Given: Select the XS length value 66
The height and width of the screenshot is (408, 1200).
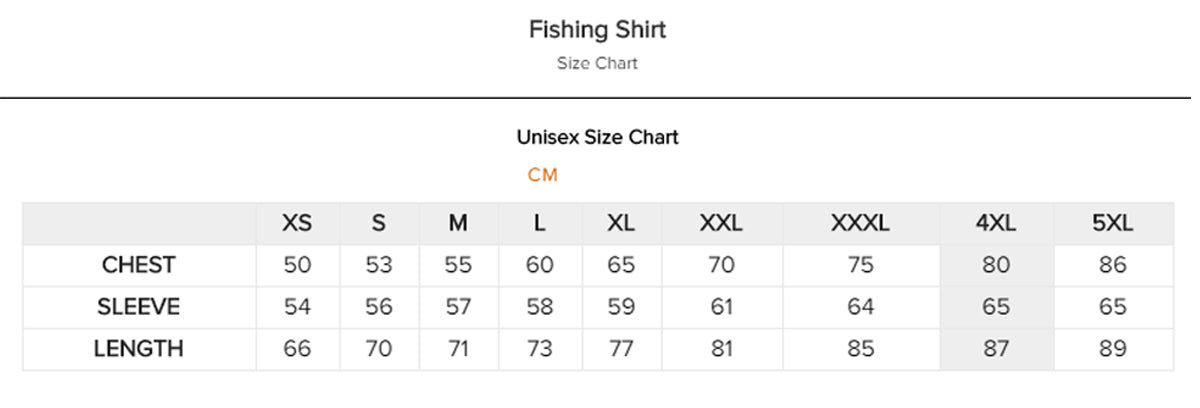Looking at the screenshot, I should pos(297,349).
